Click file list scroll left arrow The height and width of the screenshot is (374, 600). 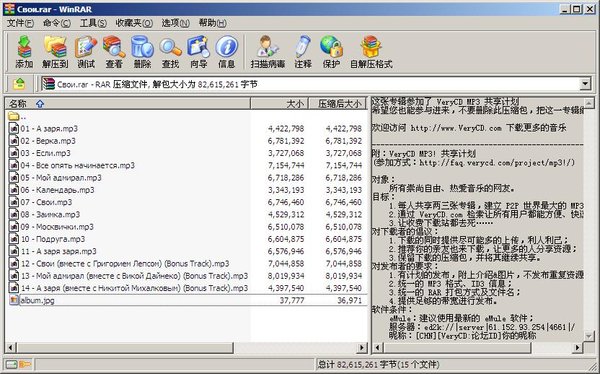point(10,348)
